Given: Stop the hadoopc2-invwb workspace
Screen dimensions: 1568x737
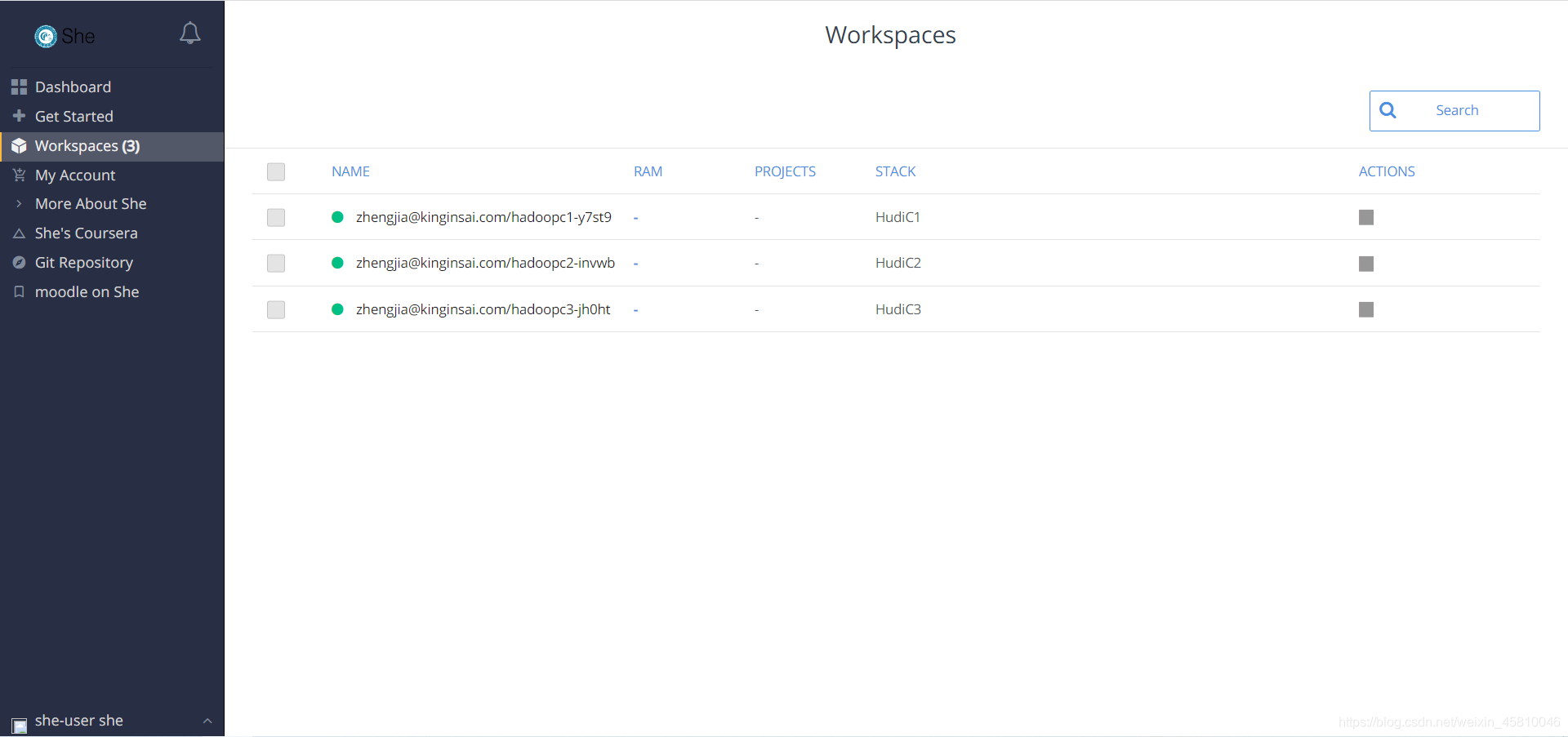Looking at the screenshot, I should click(x=1366, y=264).
